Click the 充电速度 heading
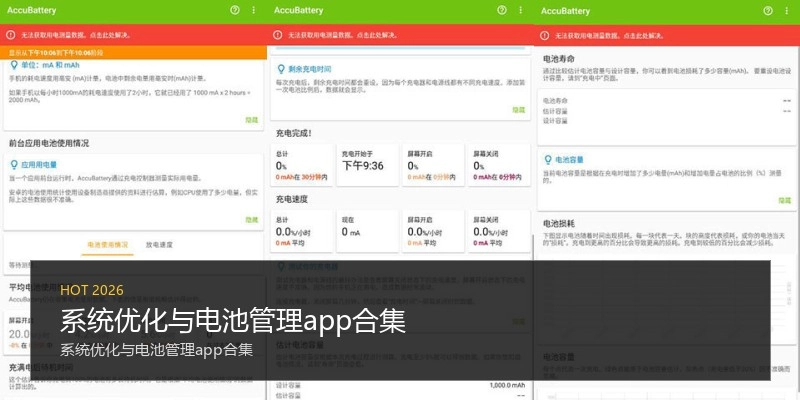Viewport: 800px width, 400px height. click(292, 199)
